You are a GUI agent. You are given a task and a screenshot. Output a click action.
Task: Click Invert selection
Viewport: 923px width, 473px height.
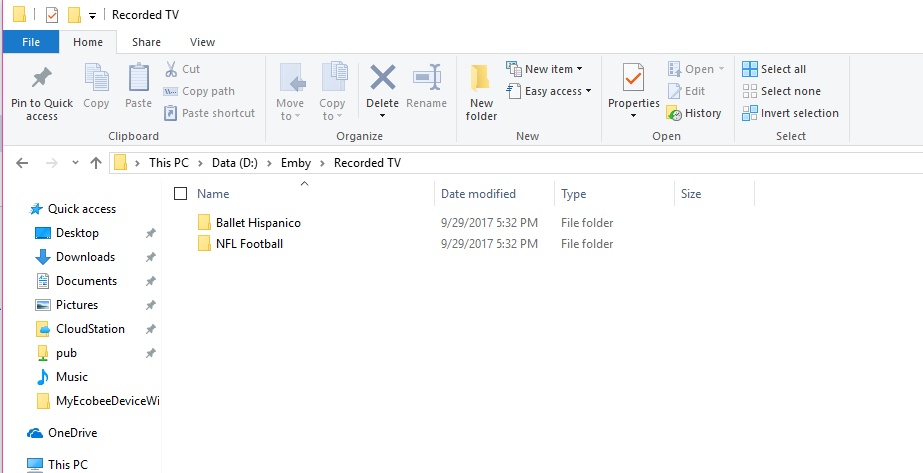pos(791,113)
